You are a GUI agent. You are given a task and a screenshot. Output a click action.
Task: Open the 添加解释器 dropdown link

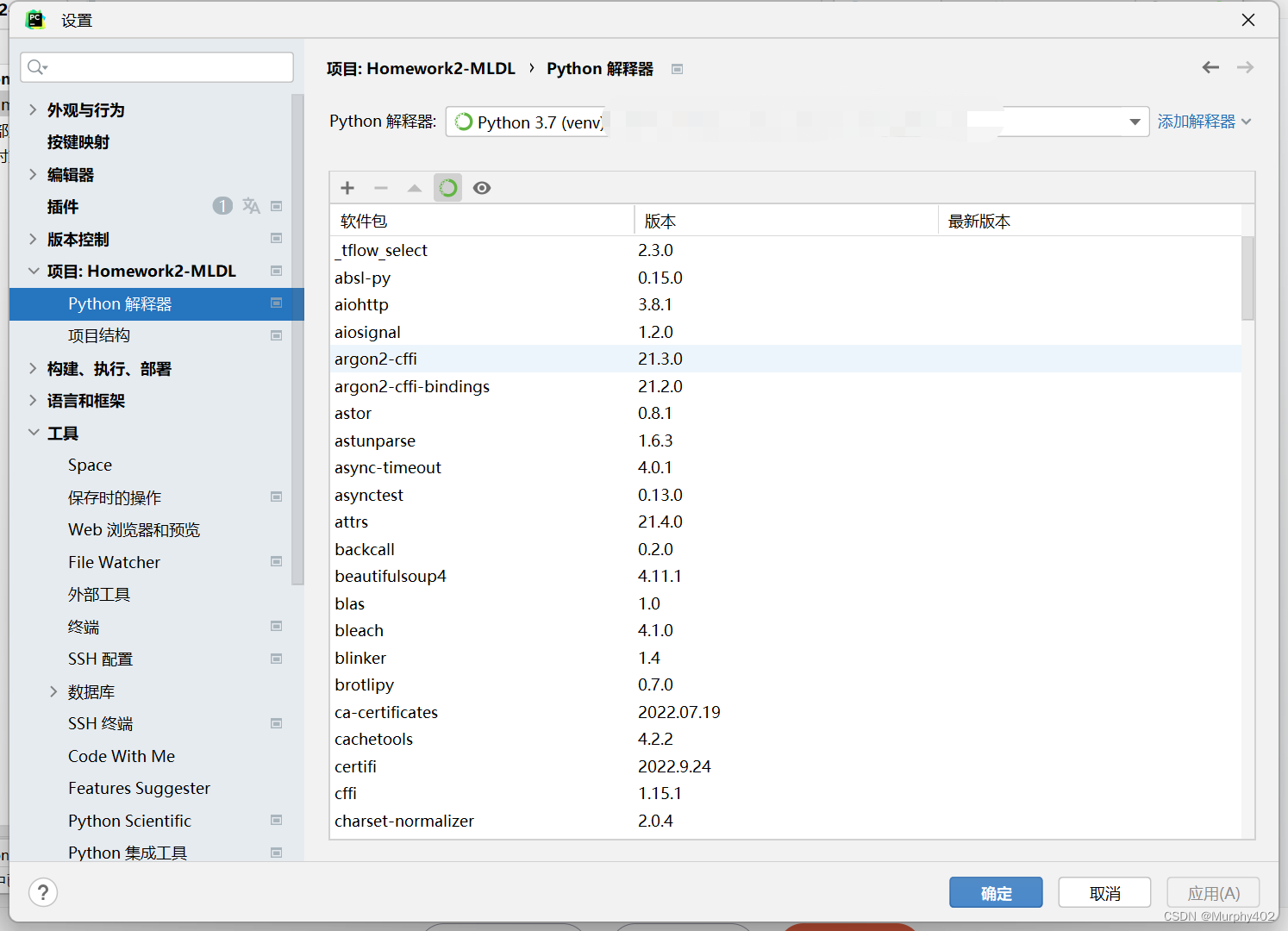[1204, 122]
